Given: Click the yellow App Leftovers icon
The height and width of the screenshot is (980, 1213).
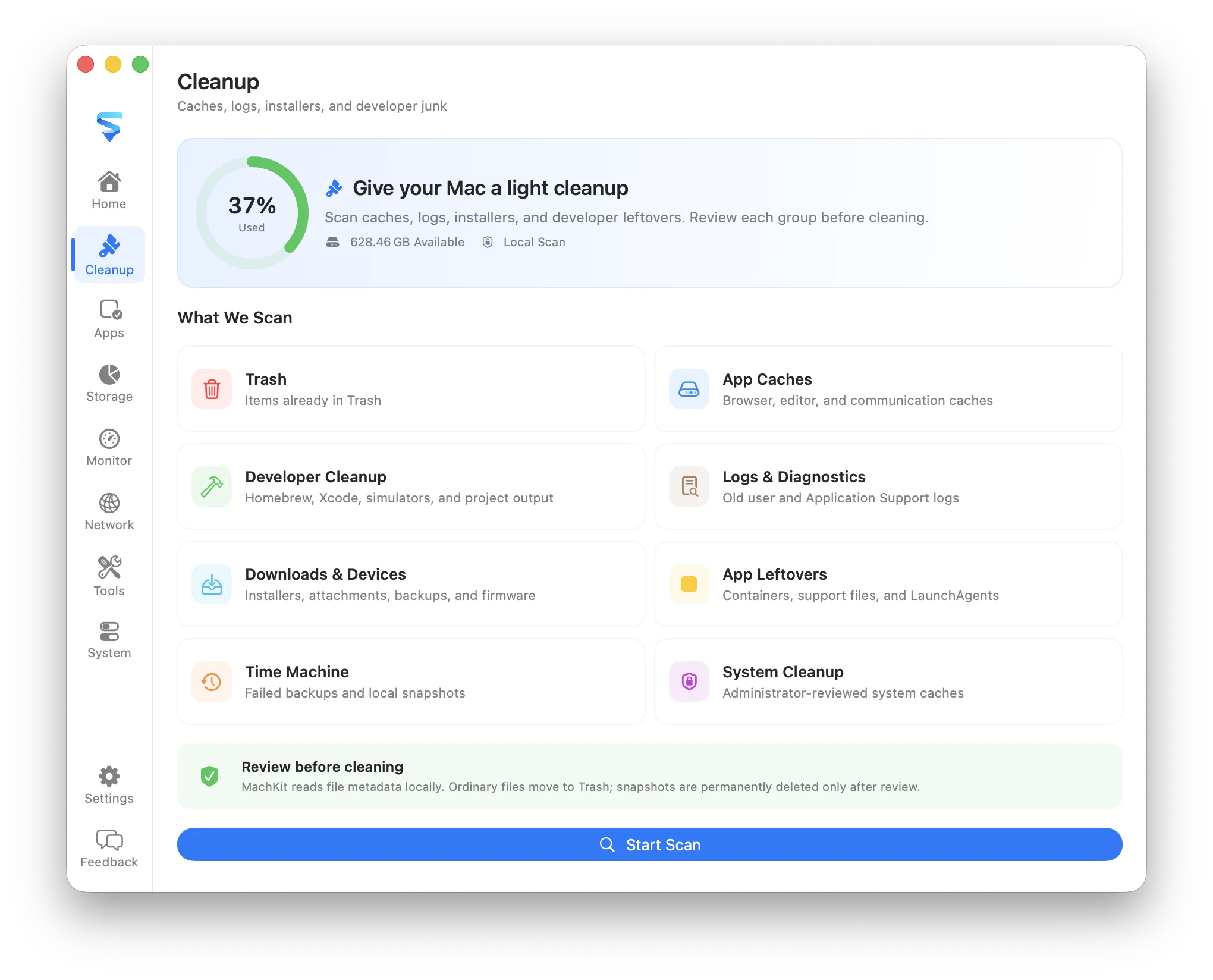Looking at the screenshot, I should tap(689, 584).
